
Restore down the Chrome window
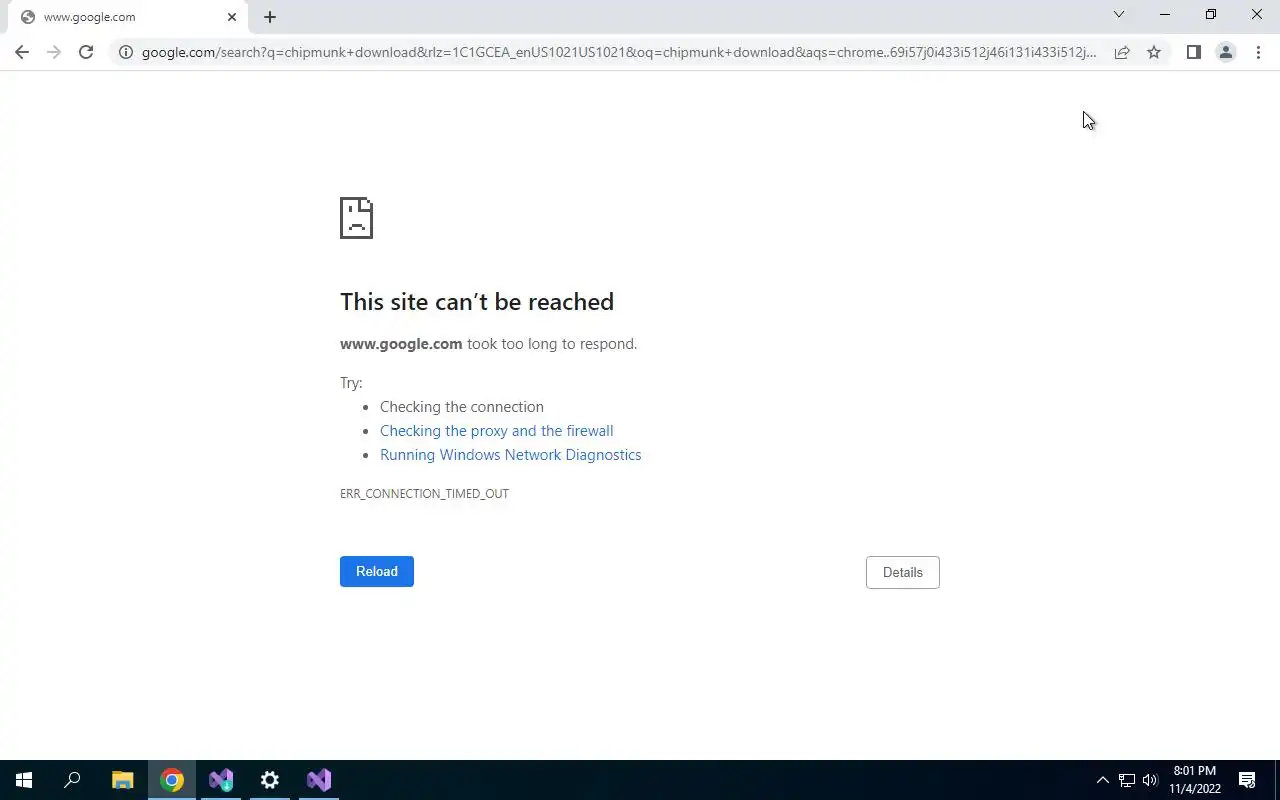coord(1211,15)
